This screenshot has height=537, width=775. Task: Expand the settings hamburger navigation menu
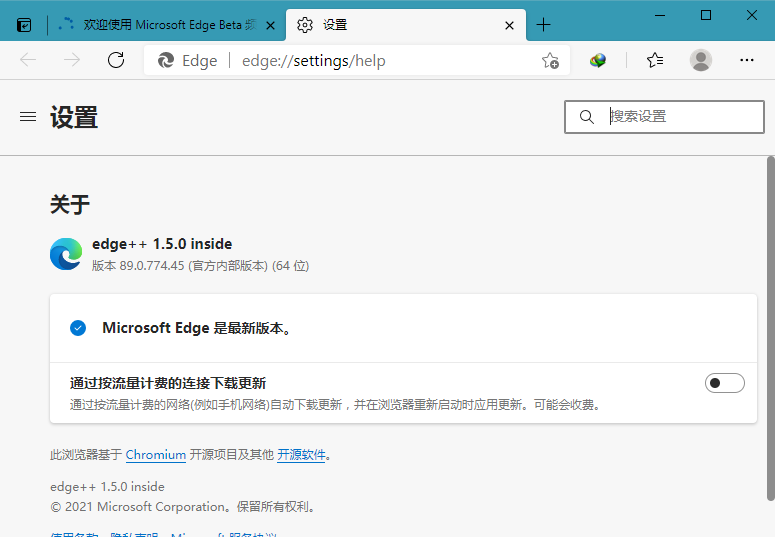[x=28, y=117]
